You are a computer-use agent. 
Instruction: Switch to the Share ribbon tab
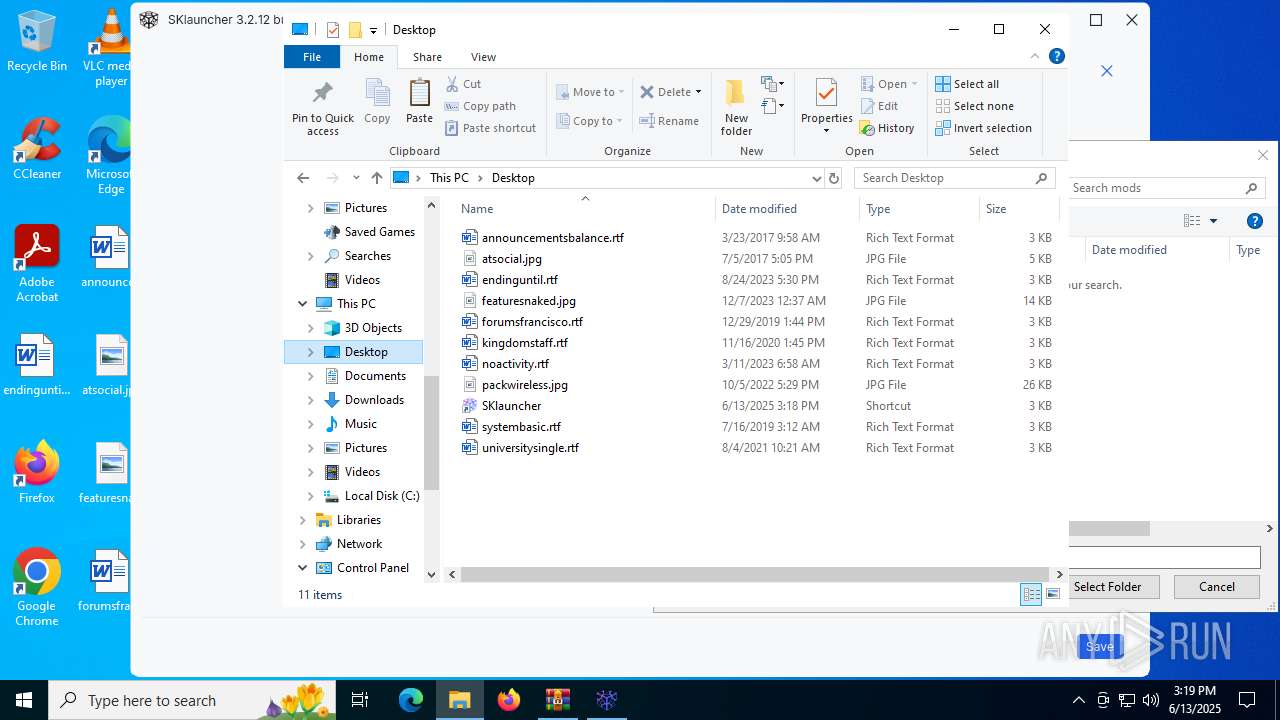click(x=427, y=57)
